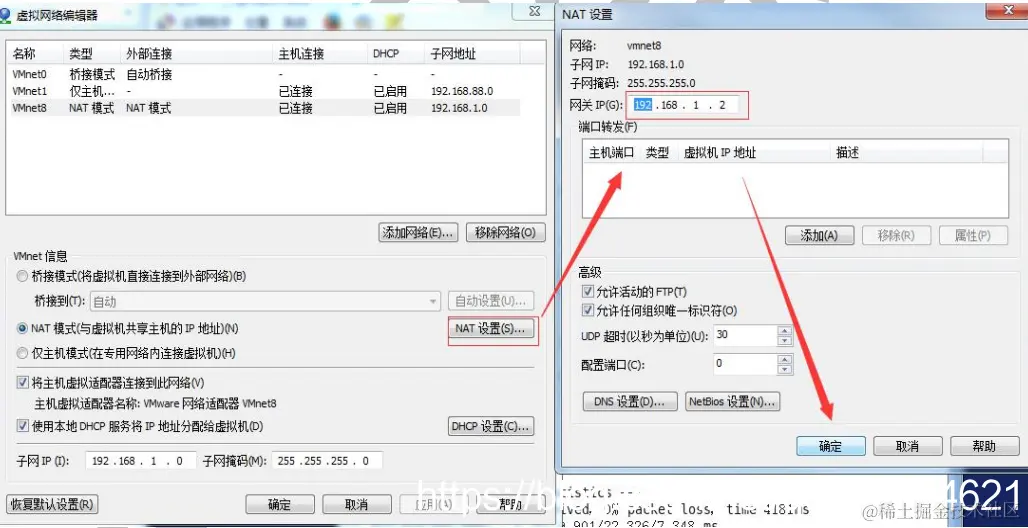Image resolution: width=1028 pixels, height=528 pixels.
Task: Click the 类型 column header in network list
Action: point(94,54)
